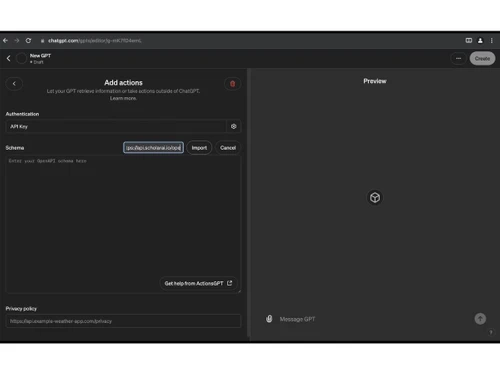Image resolution: width=500 pixels, height=375 pixels.
Task: Open the more options ellipsis button
Action: pos(458,58)
